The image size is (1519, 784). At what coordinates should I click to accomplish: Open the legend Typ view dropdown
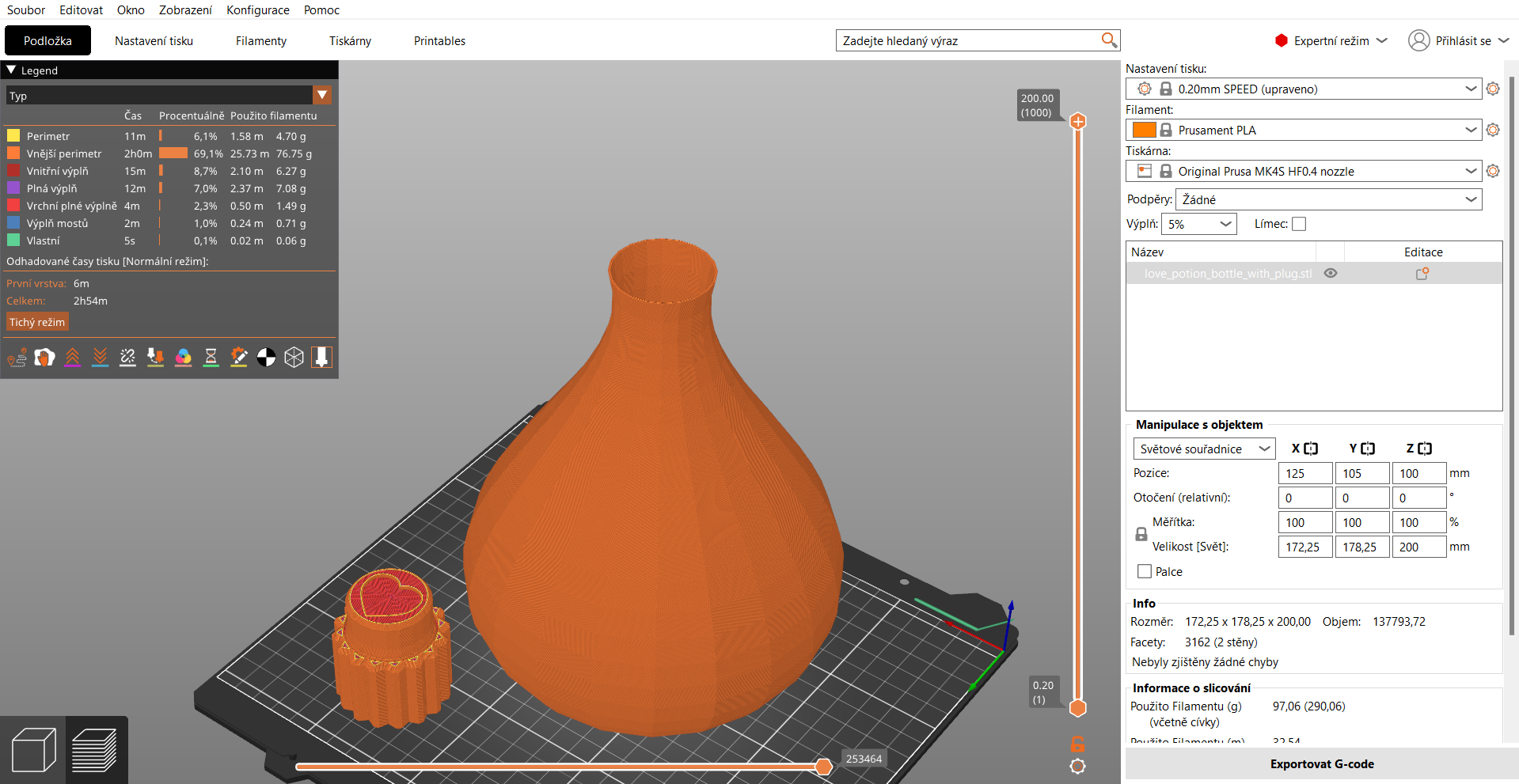pyautogui.click(x=169, y=96)
